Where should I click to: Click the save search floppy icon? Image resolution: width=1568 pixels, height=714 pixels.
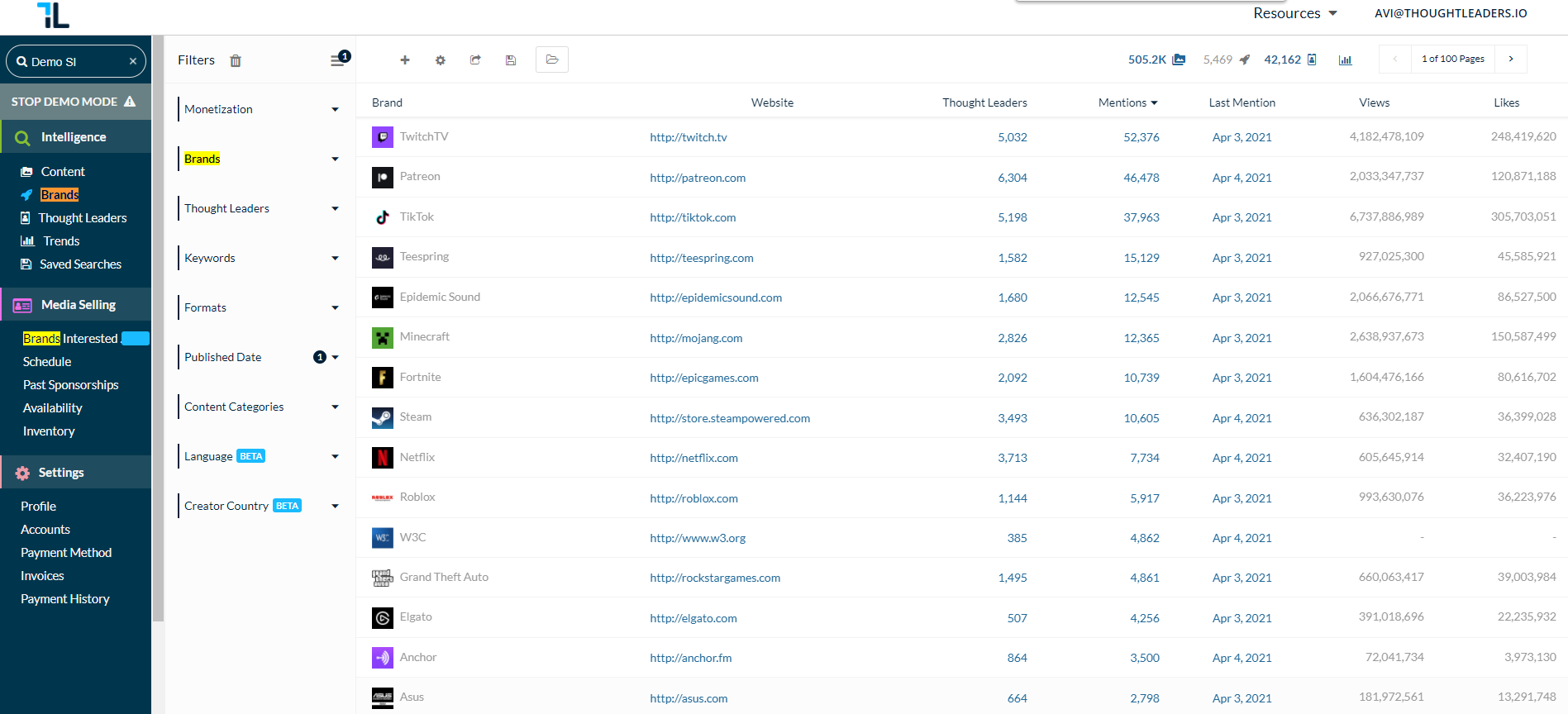[x=511, y=59]
